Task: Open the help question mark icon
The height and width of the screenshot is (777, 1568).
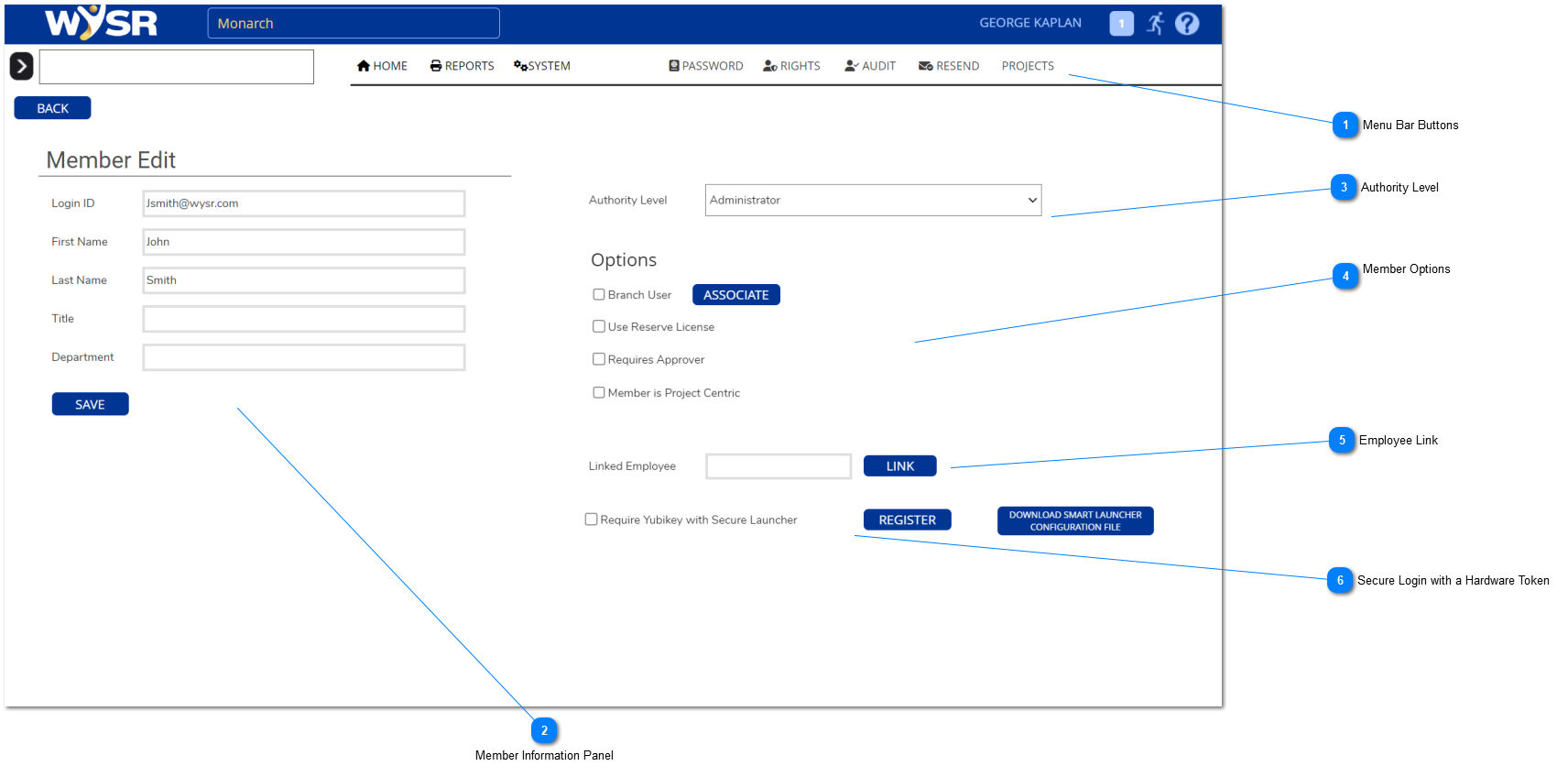Action: [1187, 24]
